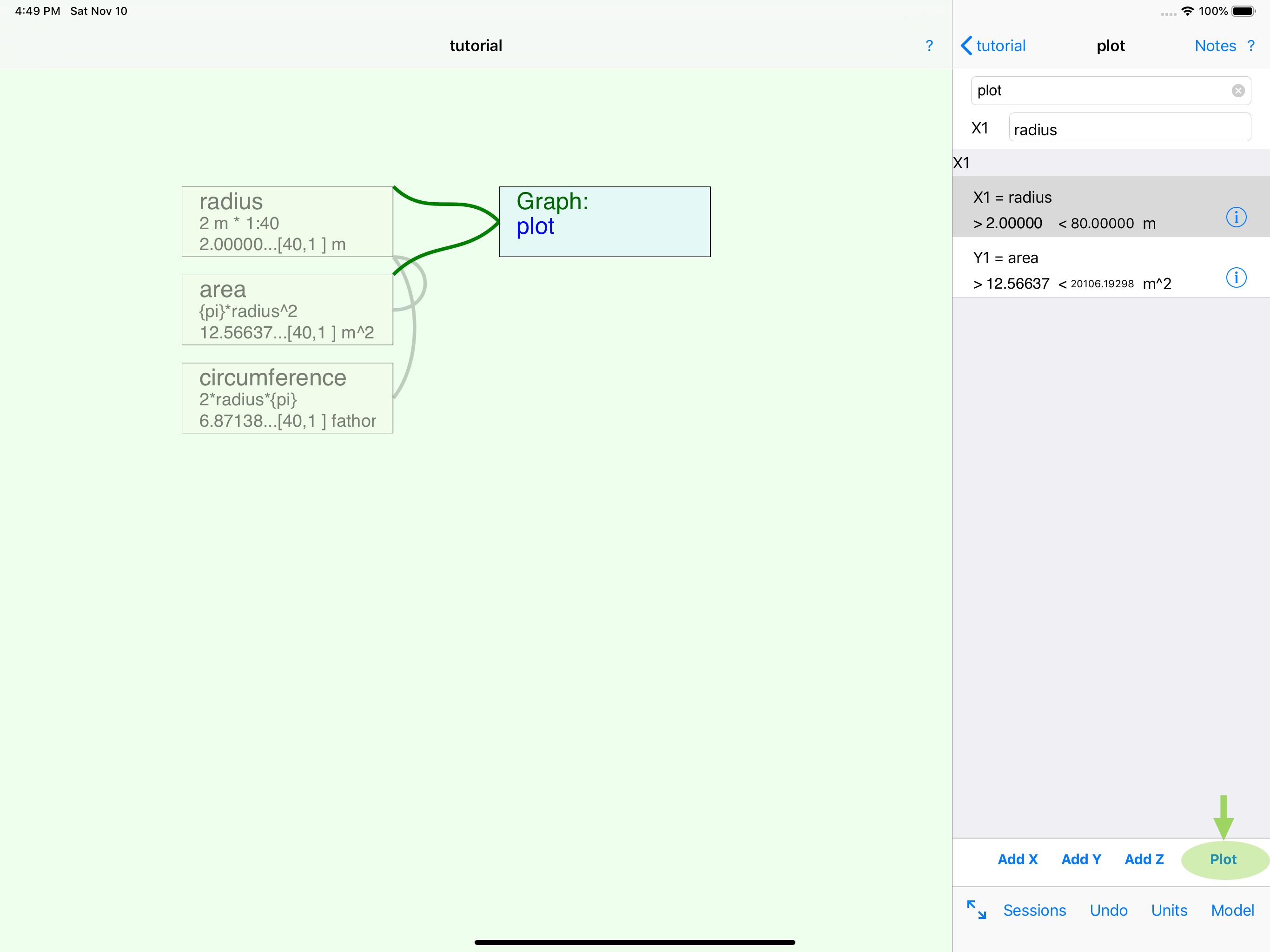Go back to tutorial
Viewport: 1270px width, 952px height.
(x=993, y=46)
